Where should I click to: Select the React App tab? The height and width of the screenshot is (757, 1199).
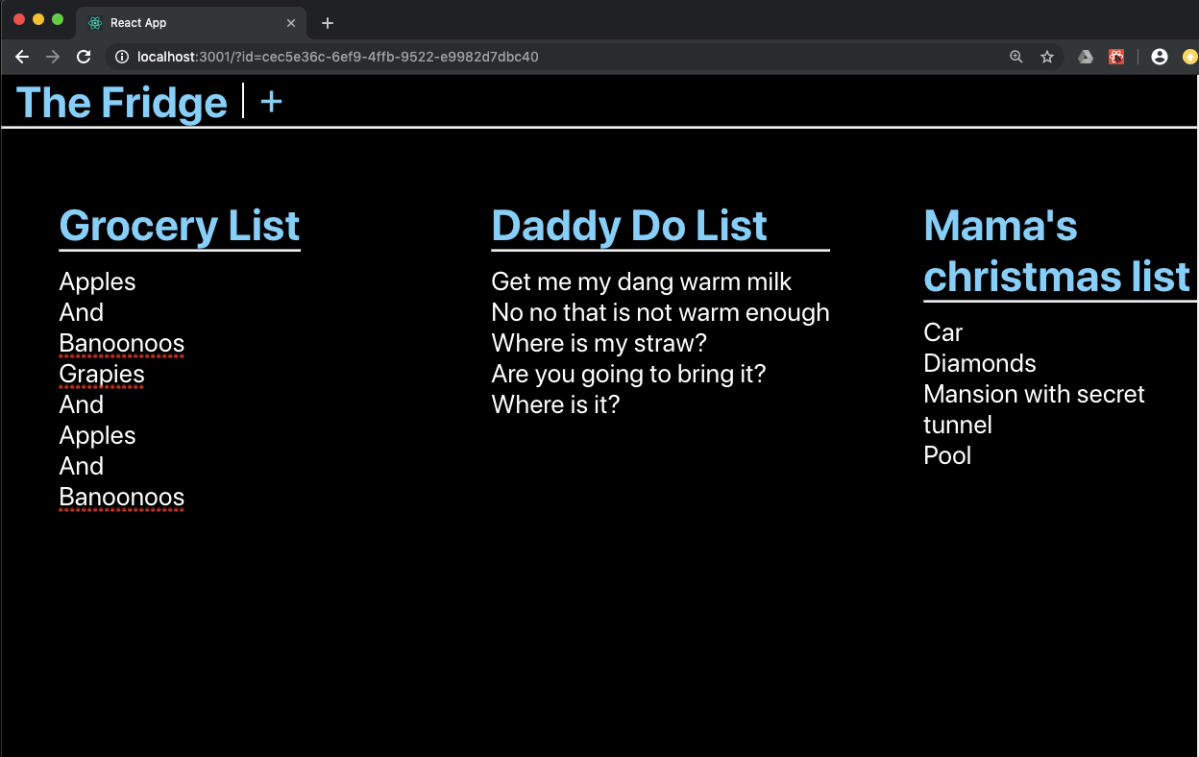(180, 23)
